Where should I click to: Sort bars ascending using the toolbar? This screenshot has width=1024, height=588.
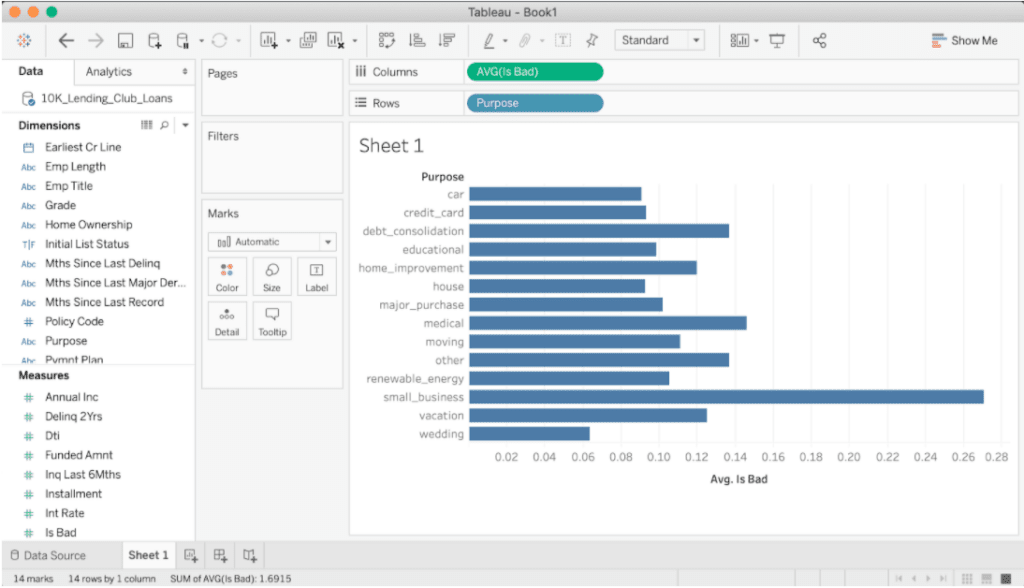417,41
